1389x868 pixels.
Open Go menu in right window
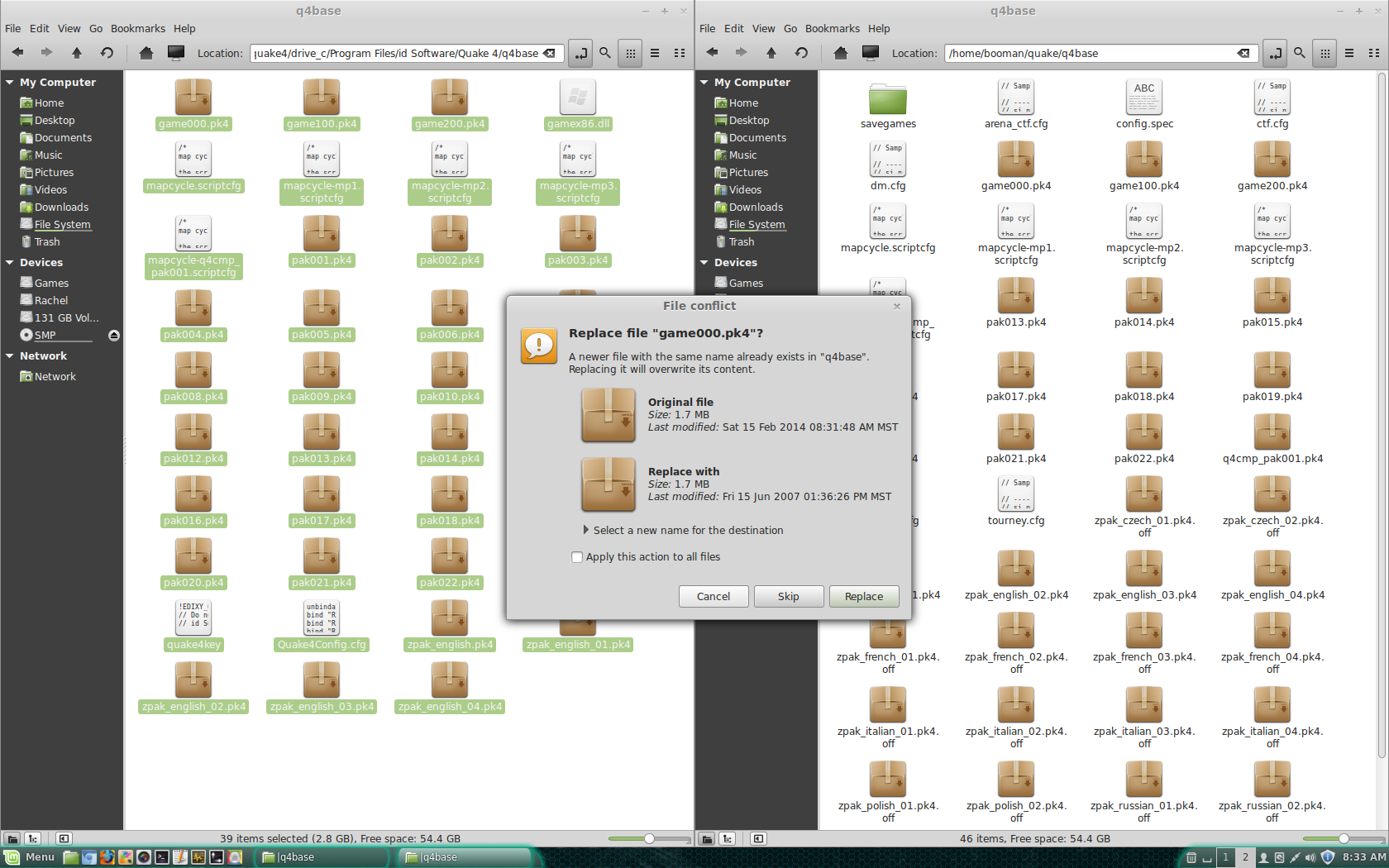tap(790, 28)
